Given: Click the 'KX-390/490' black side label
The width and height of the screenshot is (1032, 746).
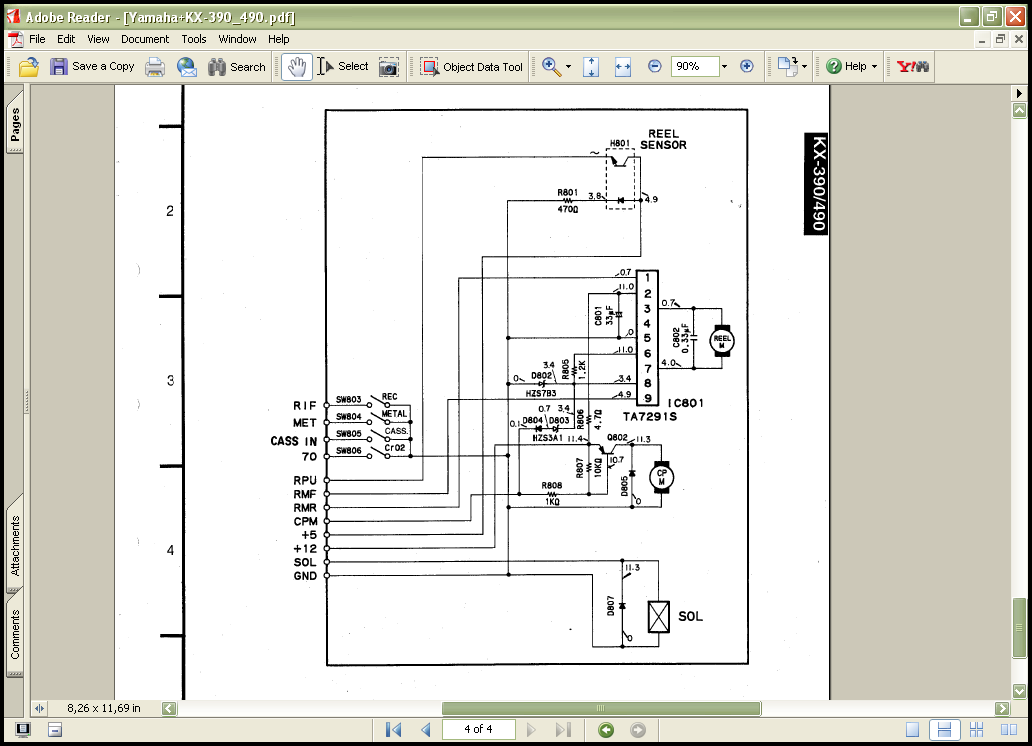Looking at the screenshot, I should tap(817, 184).
